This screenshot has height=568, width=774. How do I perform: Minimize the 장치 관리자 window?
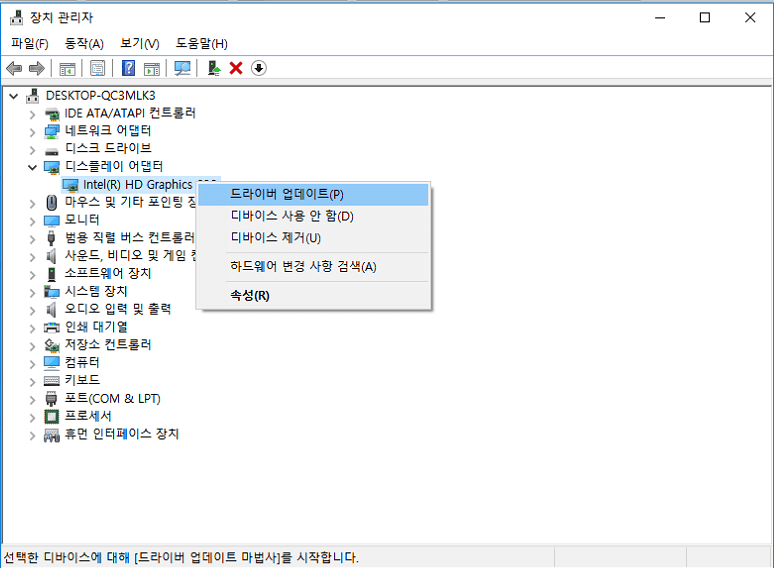(x=660, y=18)
